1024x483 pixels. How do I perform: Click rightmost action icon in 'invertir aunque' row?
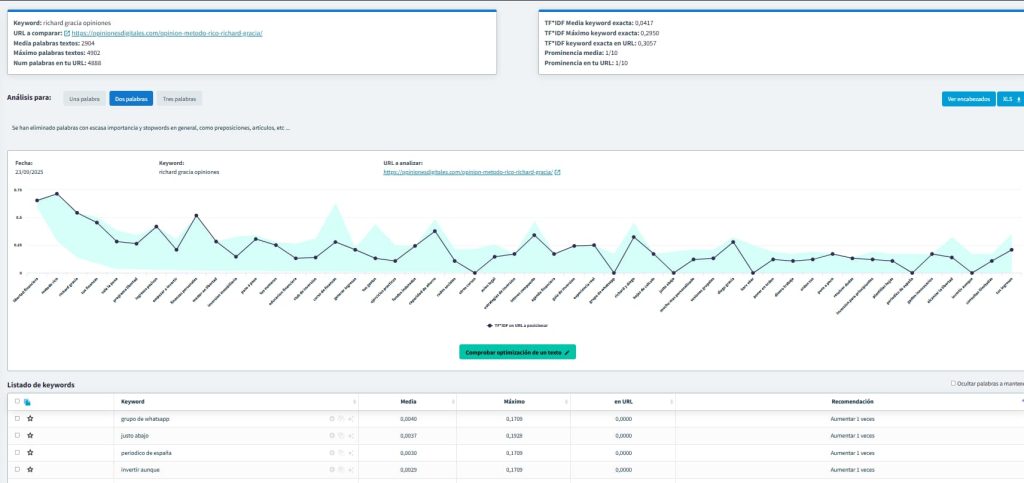pos(351,469)
